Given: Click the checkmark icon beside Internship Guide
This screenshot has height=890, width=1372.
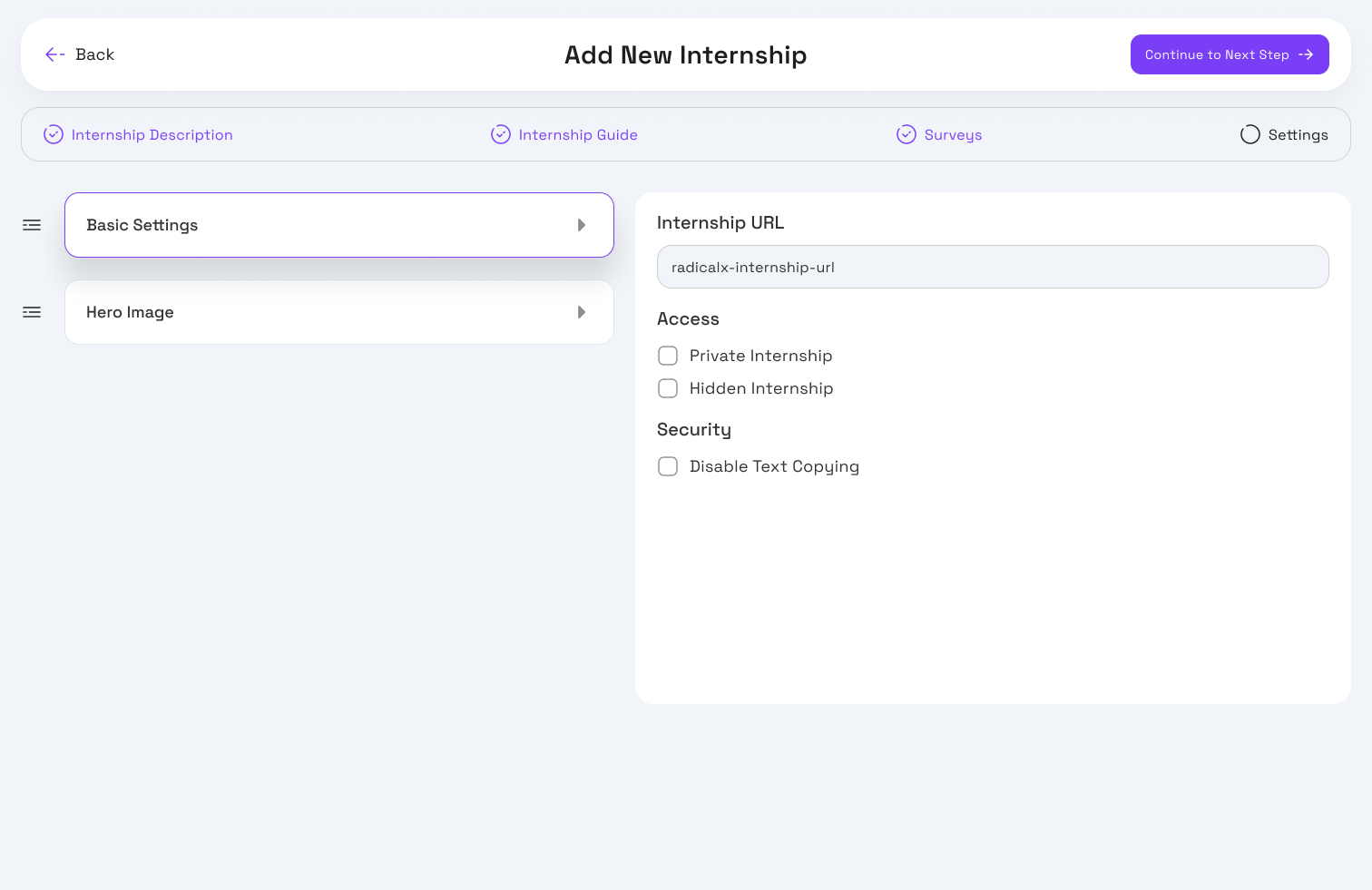Looking at the screenshot, I should pos(501,134).
